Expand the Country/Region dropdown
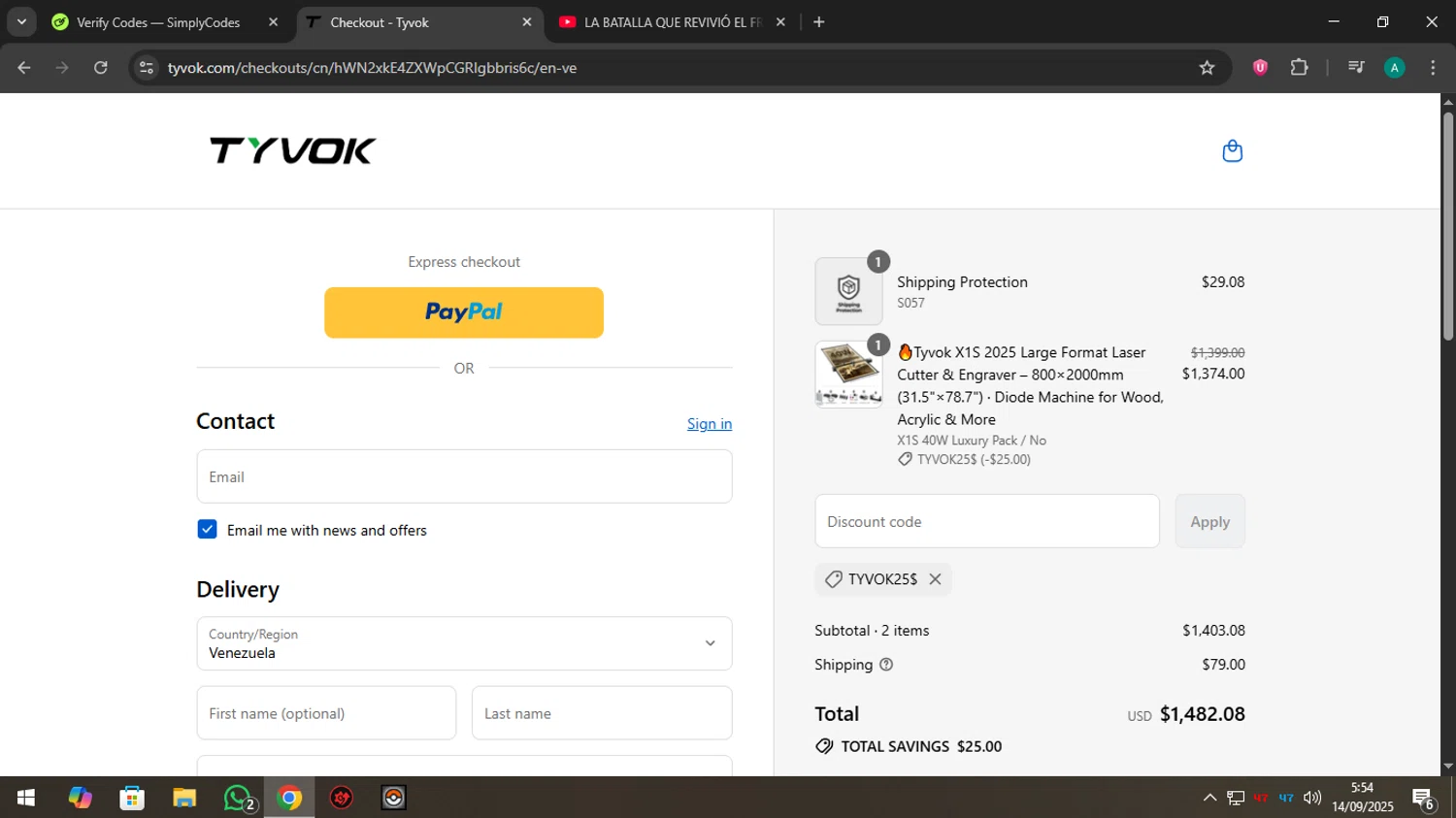Screen dimensions: 1456x818 pyautogui.click(x=464, y=643)
